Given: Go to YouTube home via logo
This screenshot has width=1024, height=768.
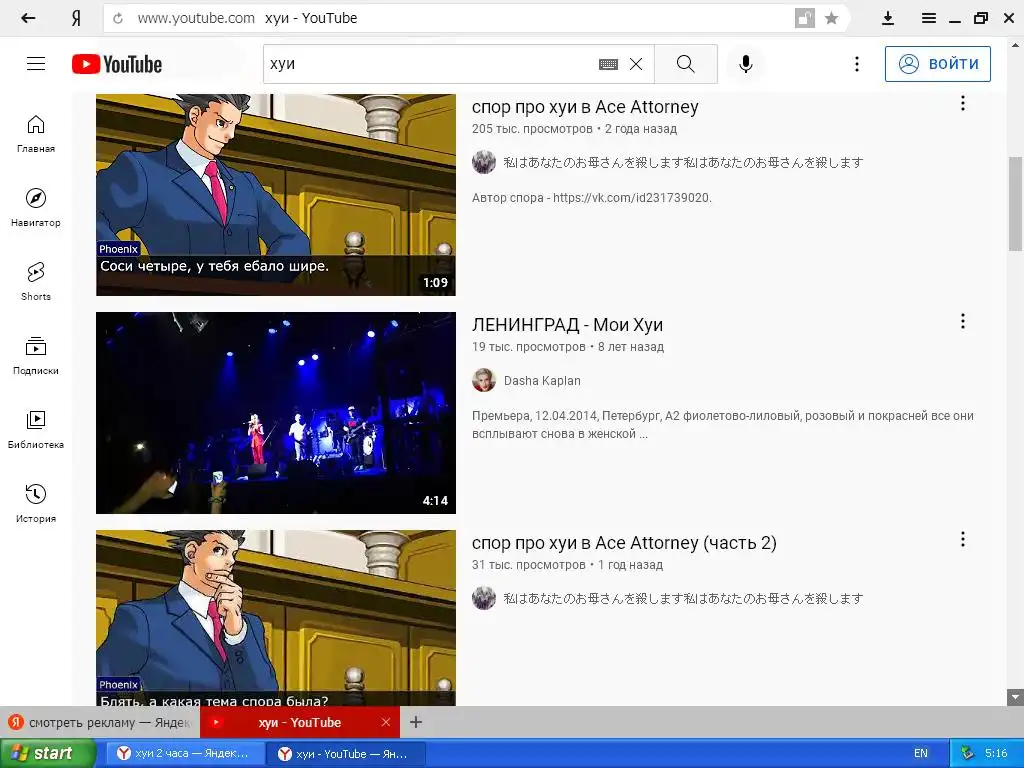Looking at the screenshot, I should tap(117, 64).
